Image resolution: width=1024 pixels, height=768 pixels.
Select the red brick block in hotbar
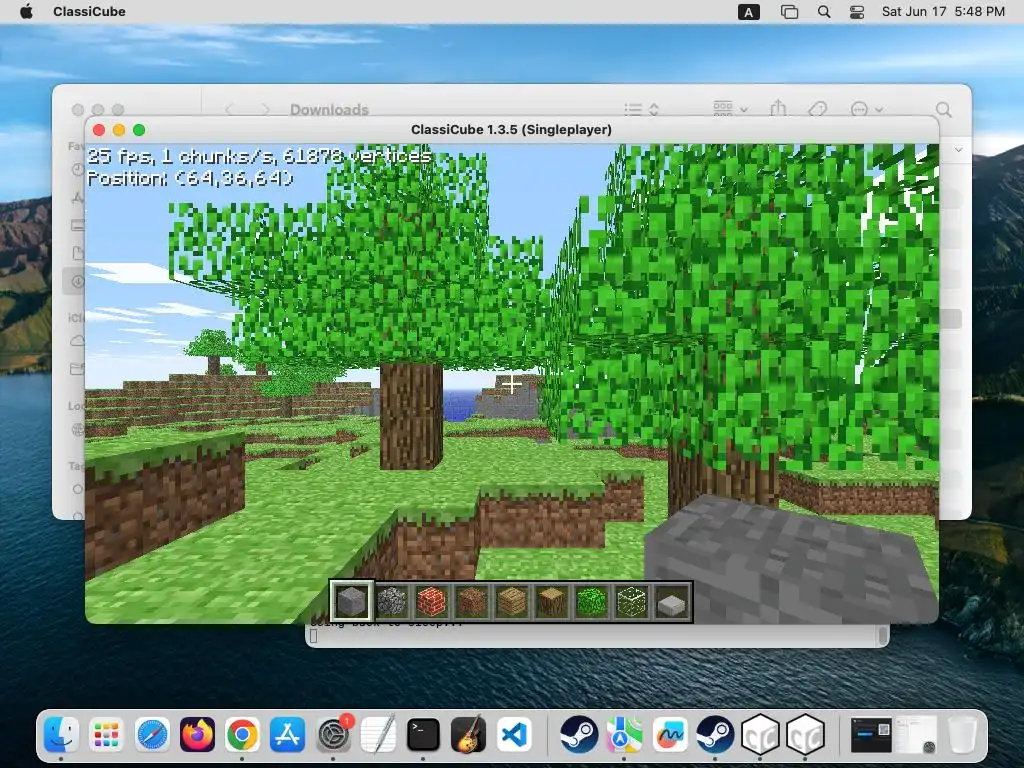tap(432, 601)
